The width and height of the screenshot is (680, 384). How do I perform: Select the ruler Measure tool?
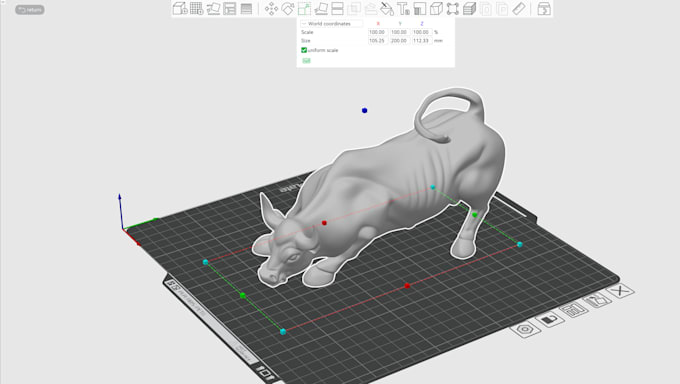pos(519,8)
